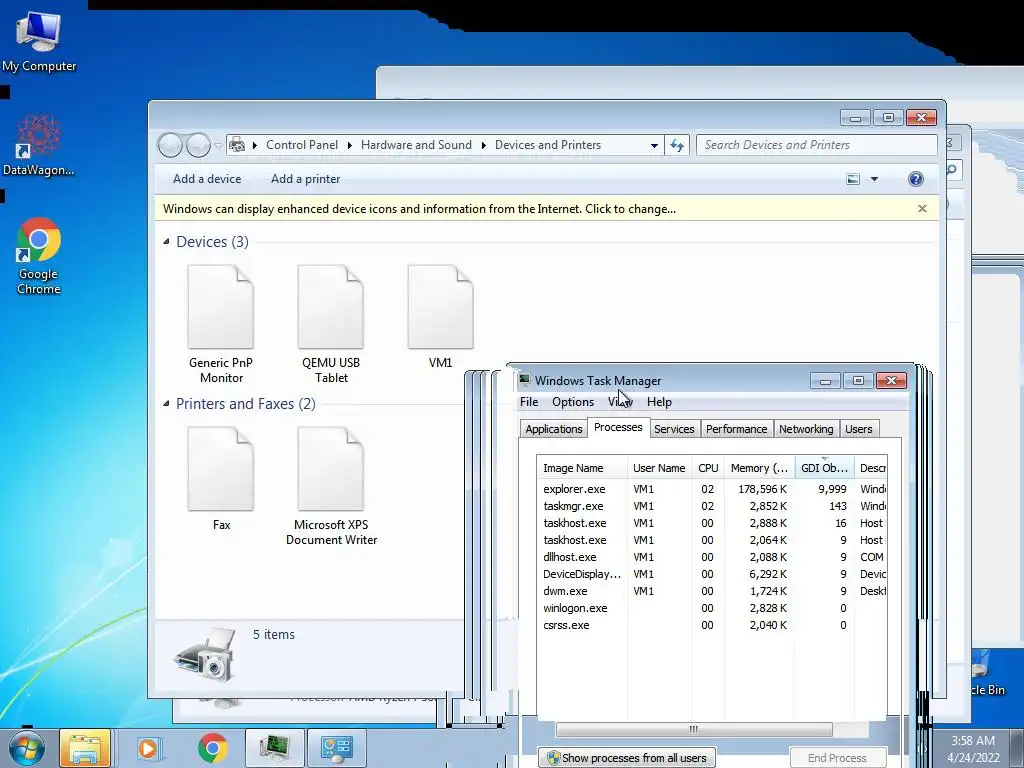Launch Windows Media Player from taskbar

(x=148, y=748)
